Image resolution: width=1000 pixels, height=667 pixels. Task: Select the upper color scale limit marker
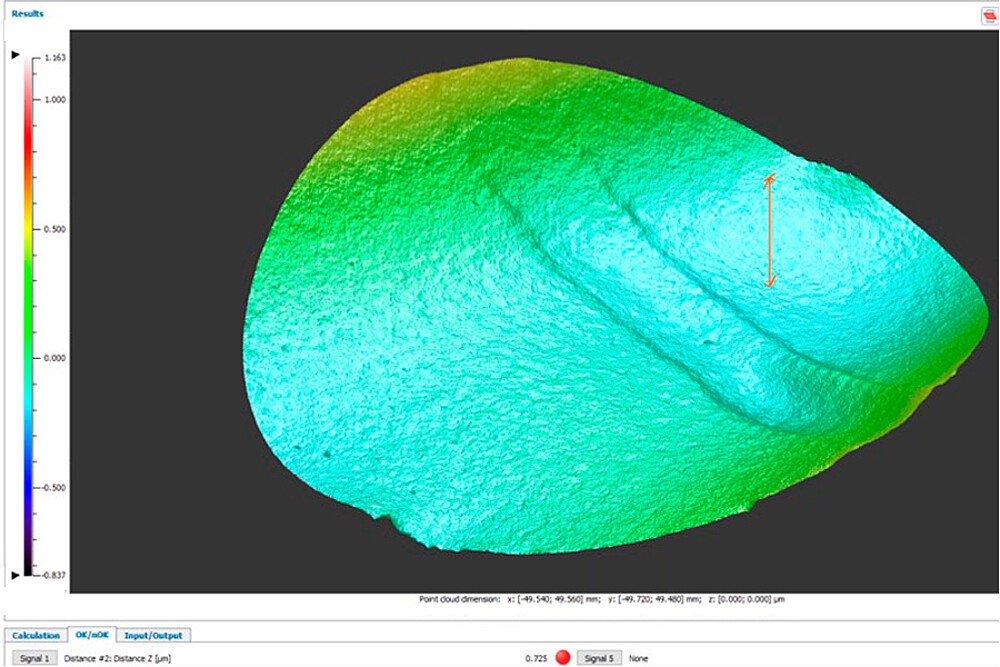(15, 55)
